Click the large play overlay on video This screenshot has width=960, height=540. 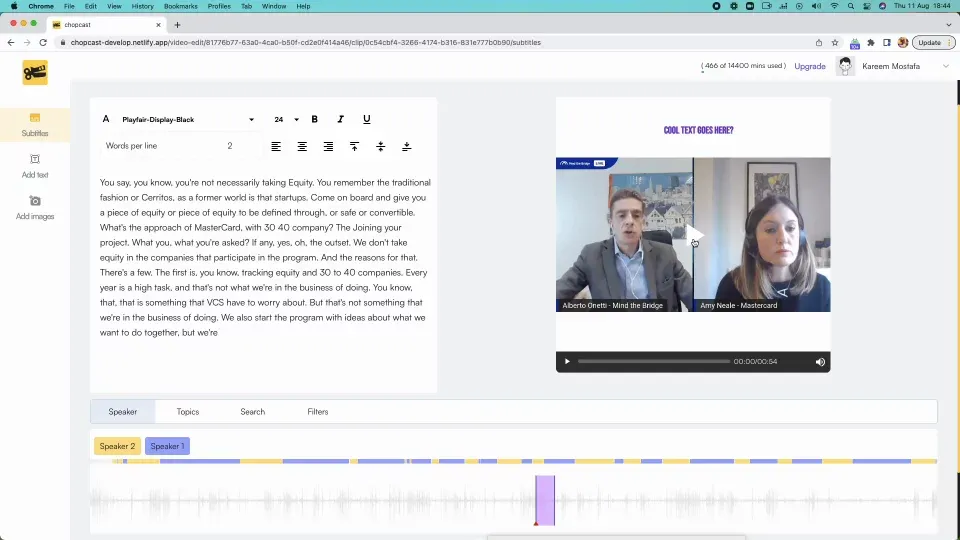click(x=693, y=234)
